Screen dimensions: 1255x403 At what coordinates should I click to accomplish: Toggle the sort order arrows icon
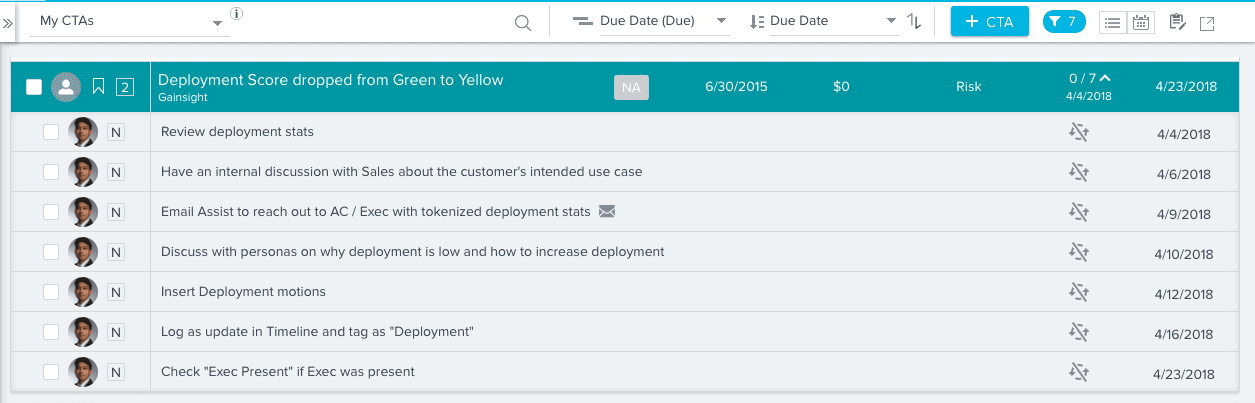[914, 21]
